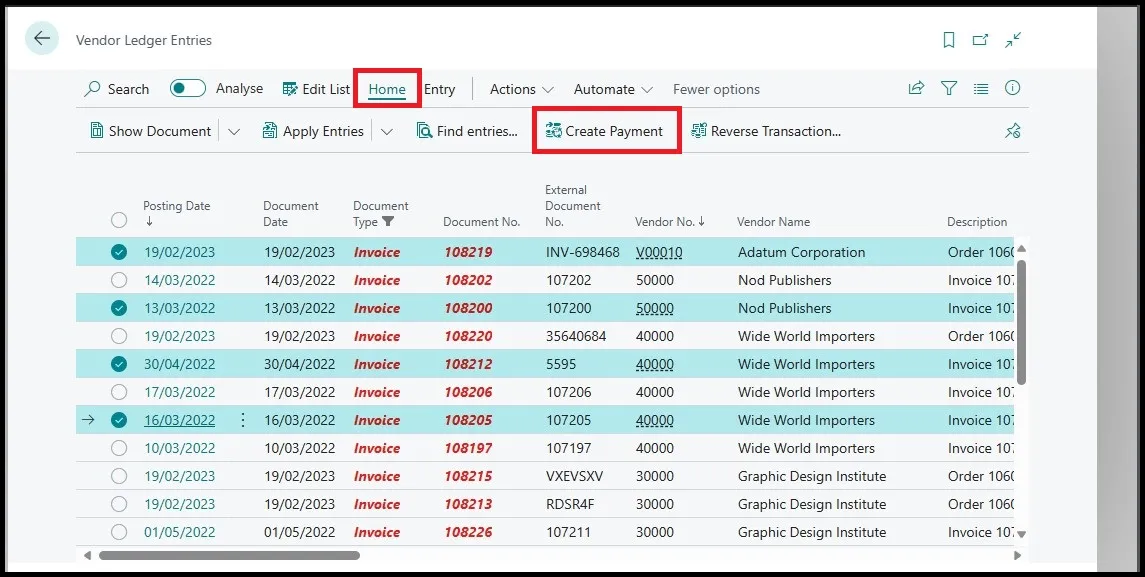
Task: Deselect row for document 108219
Action: [x=119, y=252]
